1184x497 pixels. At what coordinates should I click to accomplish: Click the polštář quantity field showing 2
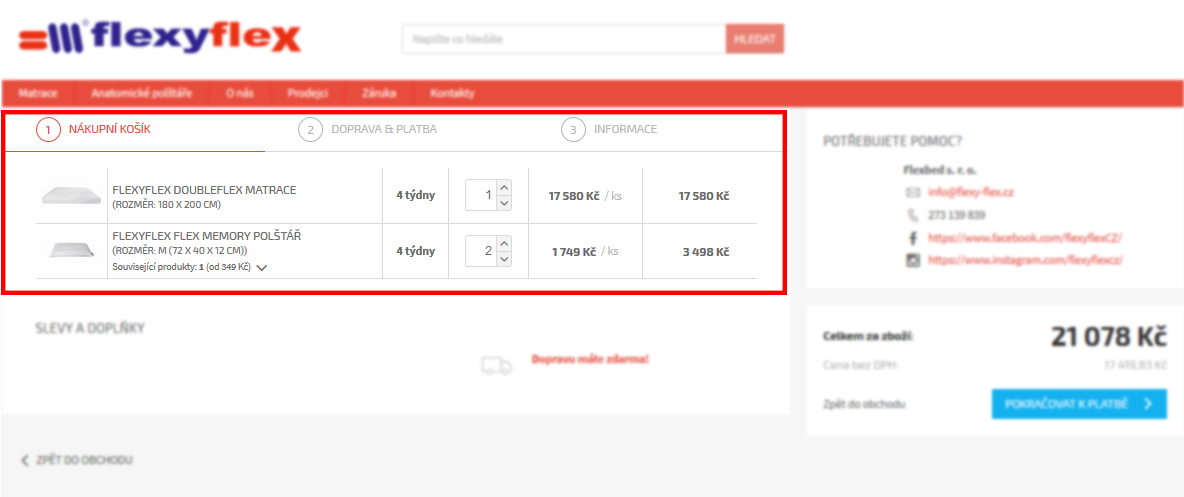pos(481,252)
